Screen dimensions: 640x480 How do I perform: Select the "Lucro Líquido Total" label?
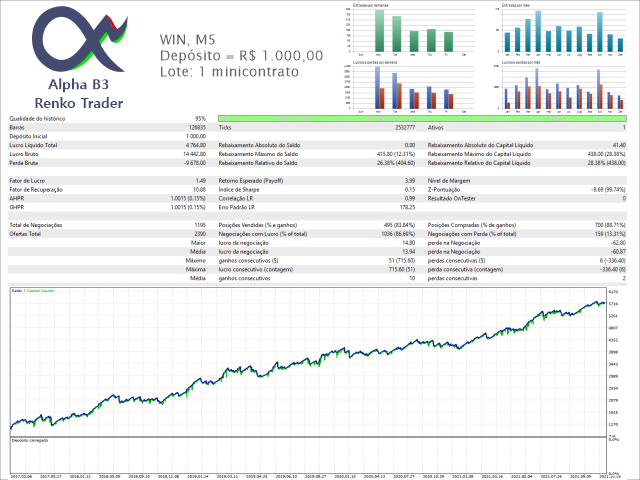click(x=33, y=145)
